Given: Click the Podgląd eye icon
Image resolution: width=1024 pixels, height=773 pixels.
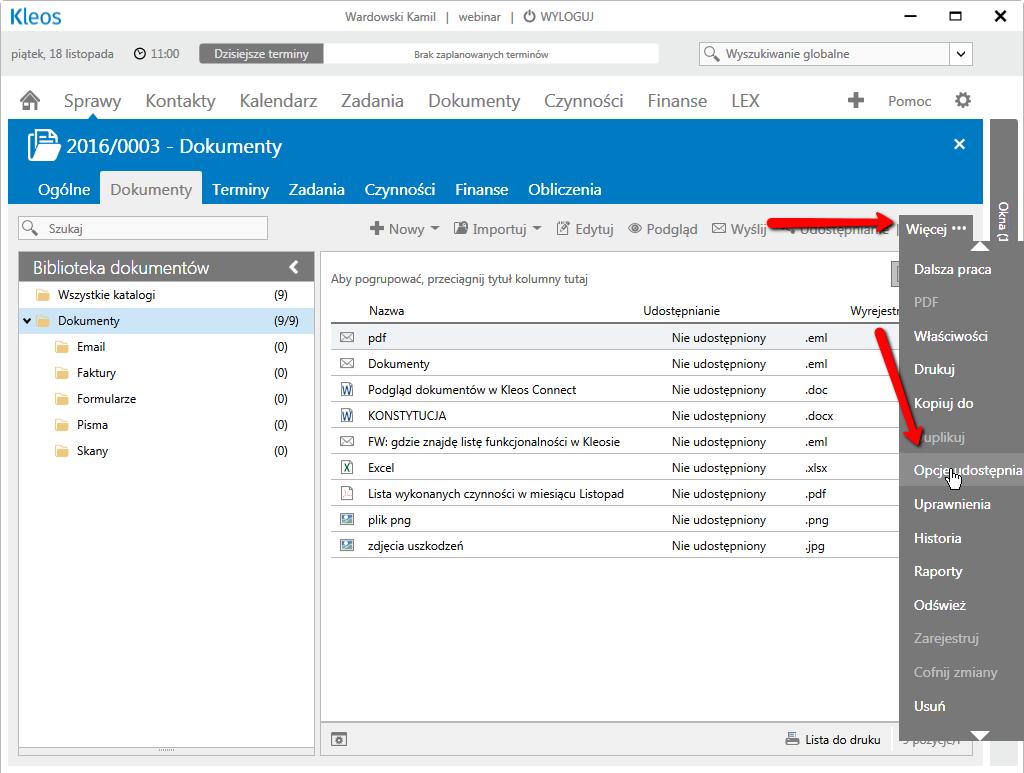Looking at the screenshot, I should pos(635,229).
